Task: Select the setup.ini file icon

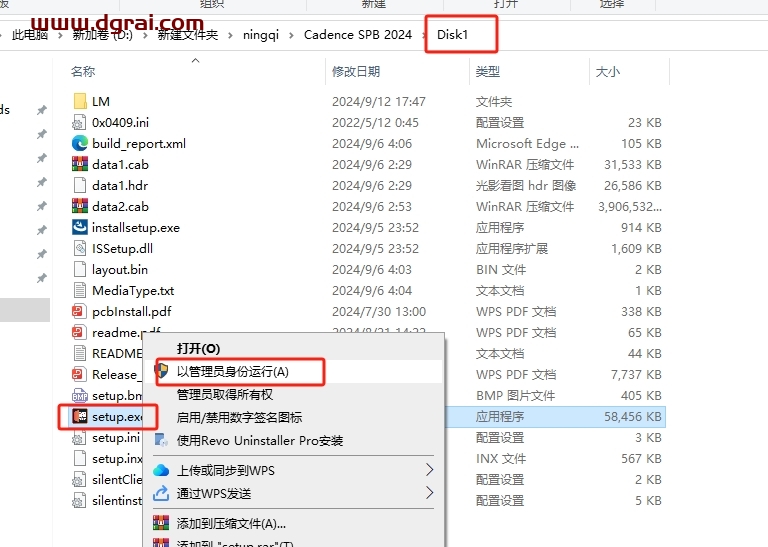Action: 80,437
